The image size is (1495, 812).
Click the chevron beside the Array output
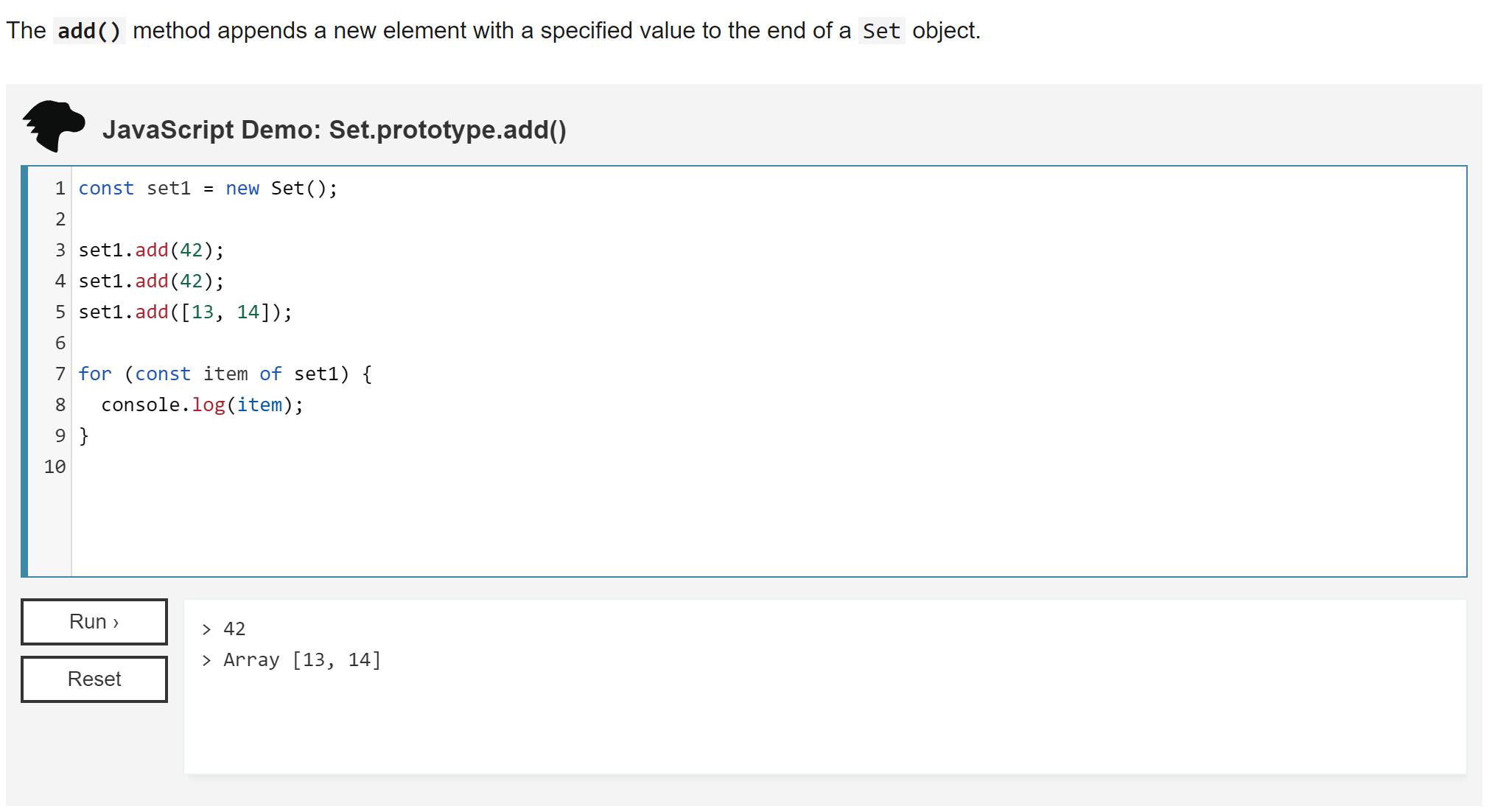[207, 660]
